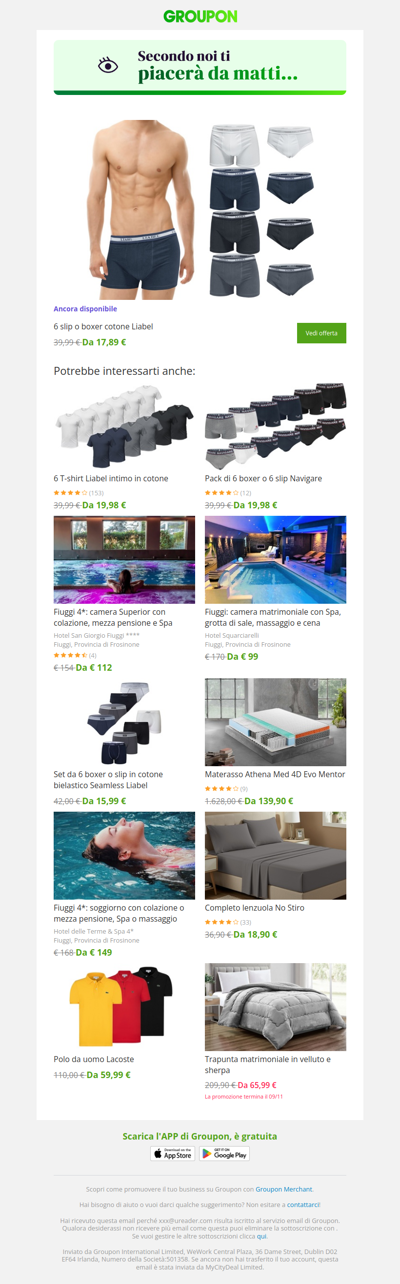The width and height of the screenshot is (400, 1284).
Task: Click the eye icon in the green banner
Action: (x=108, y=65)
